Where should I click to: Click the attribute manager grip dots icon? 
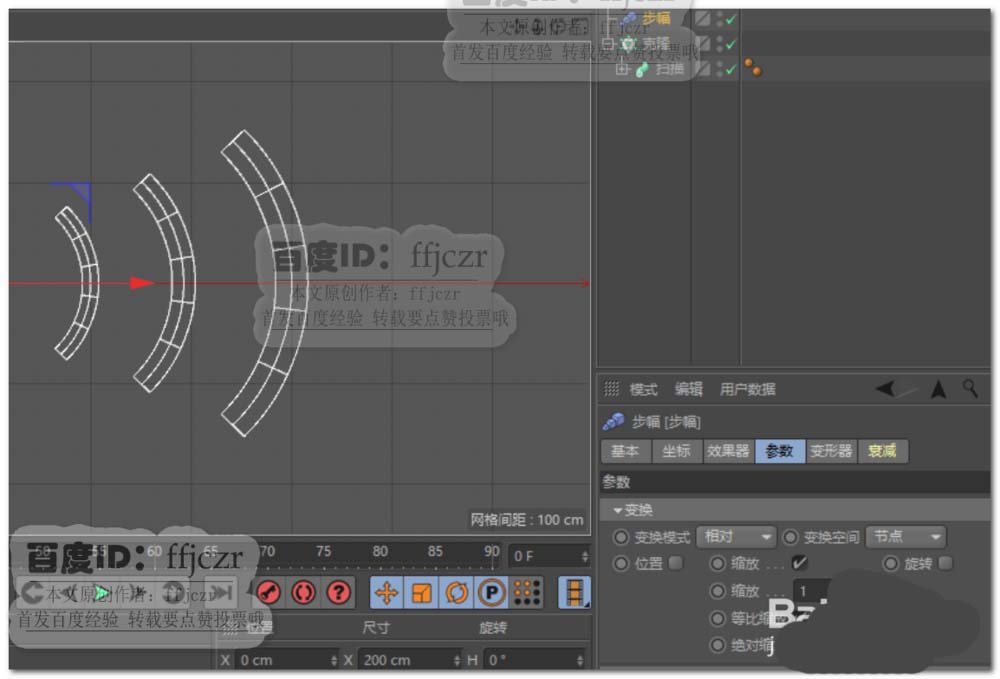(611, 388)
